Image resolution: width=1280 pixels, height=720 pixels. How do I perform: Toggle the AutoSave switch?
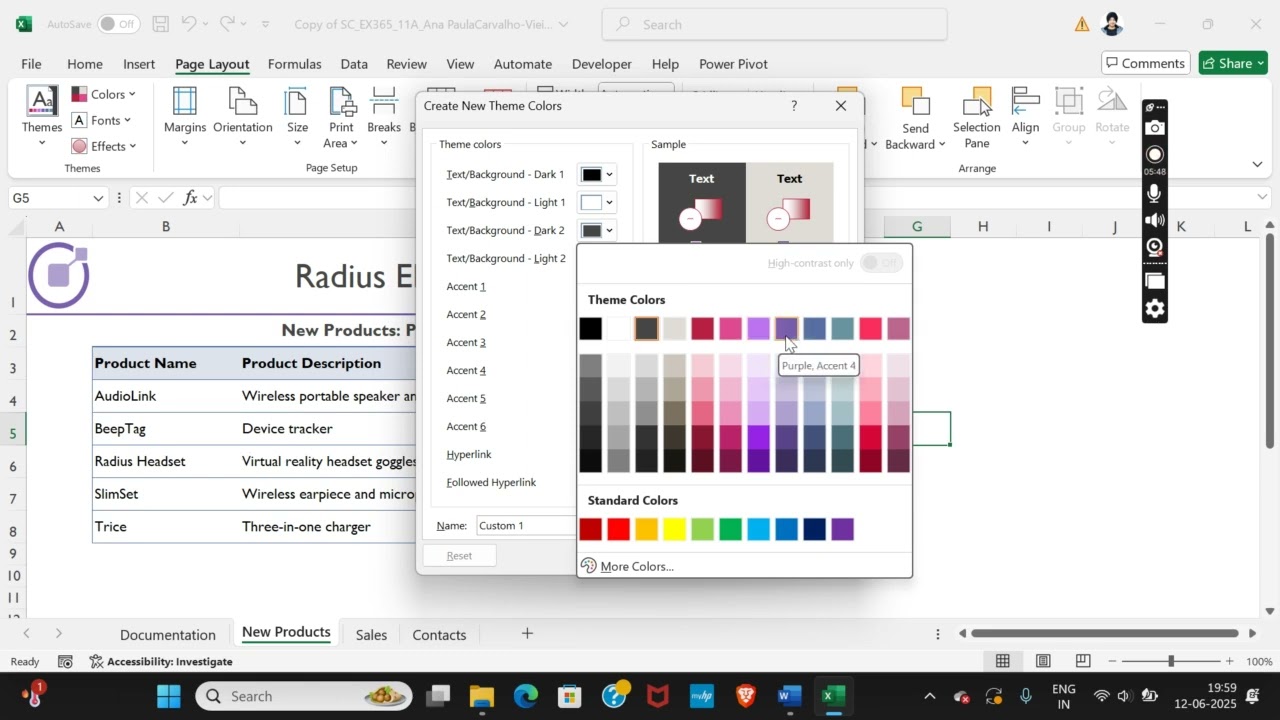(118, 24)
